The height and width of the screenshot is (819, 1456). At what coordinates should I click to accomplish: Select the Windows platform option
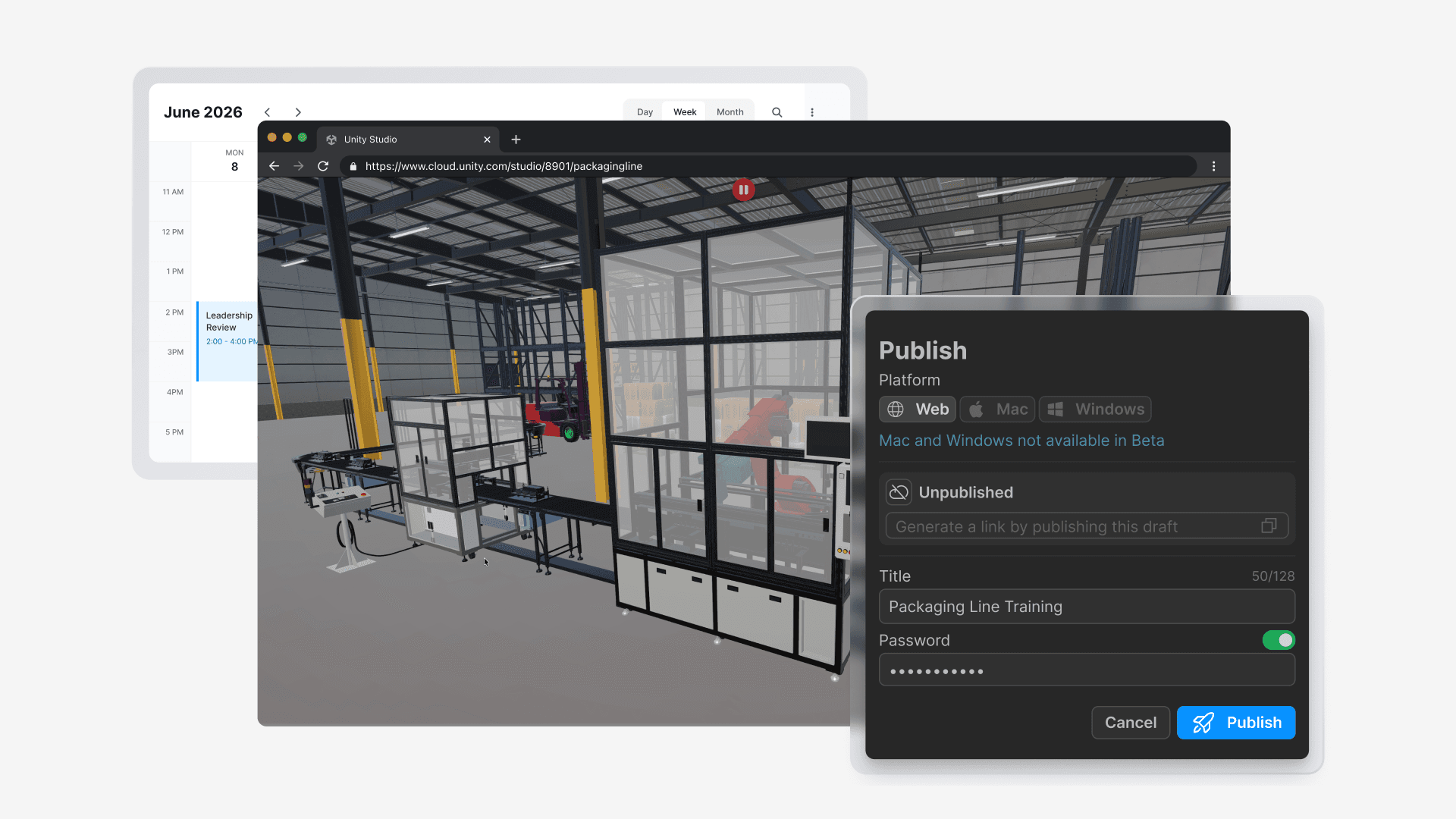click(1095, 409)
